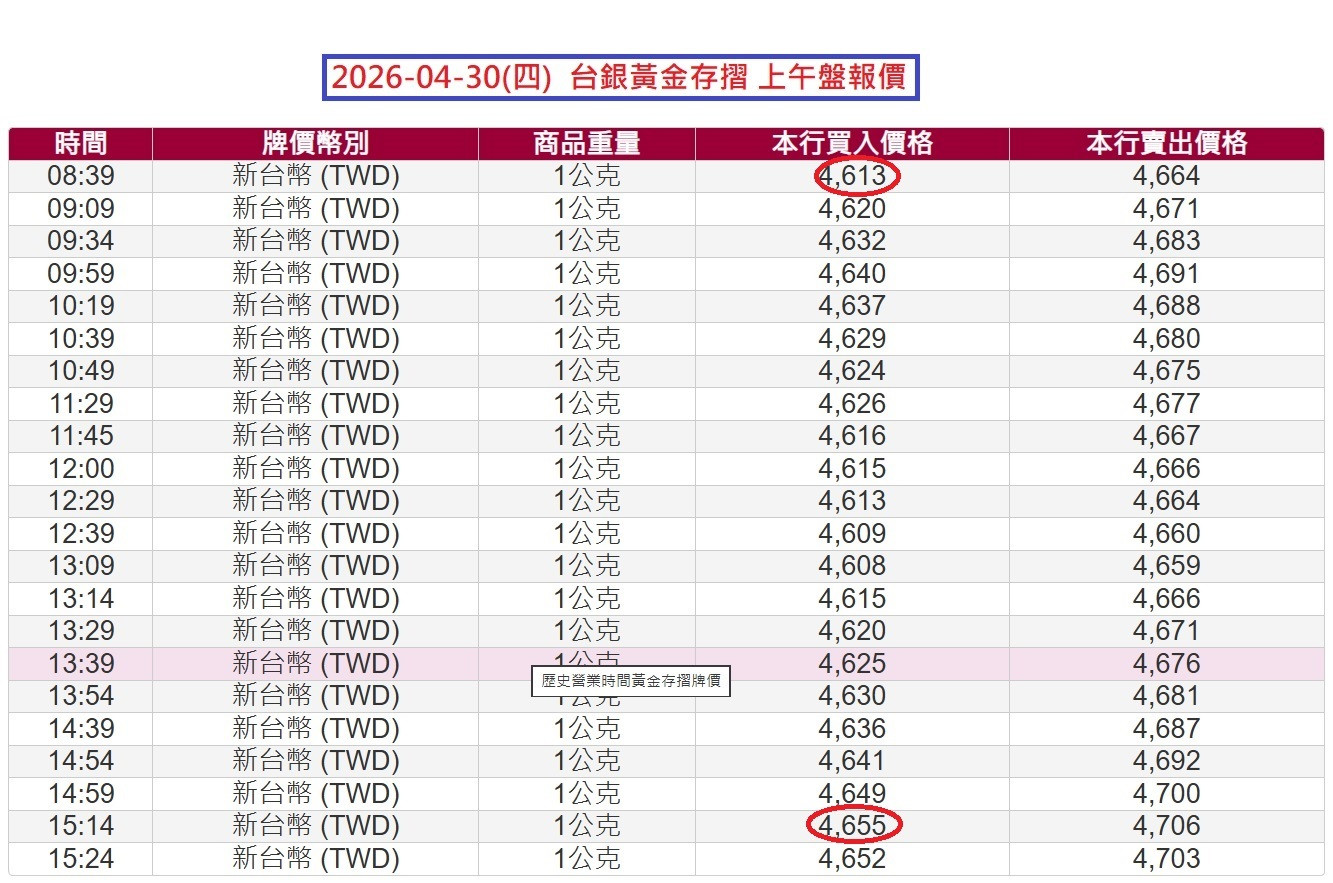The width and height of the screenshot is (1333, 883).
Task: Click the 15:24 time cell
Action: [x=79, y=858]
